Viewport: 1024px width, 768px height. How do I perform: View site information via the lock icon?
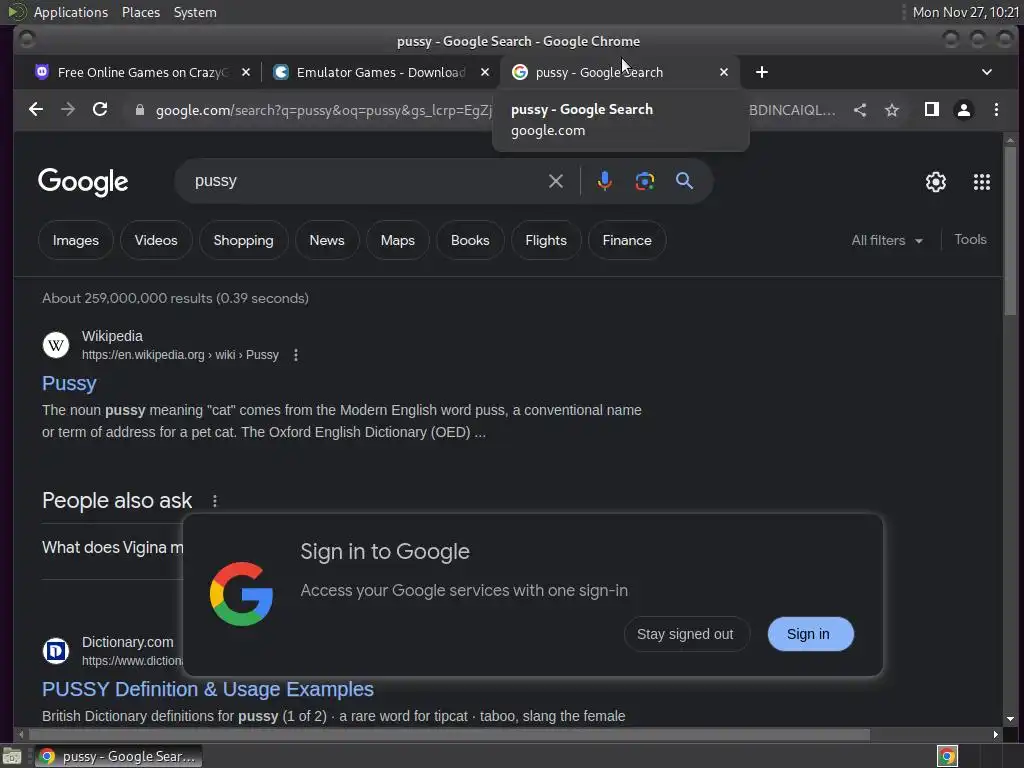[140, 110]
